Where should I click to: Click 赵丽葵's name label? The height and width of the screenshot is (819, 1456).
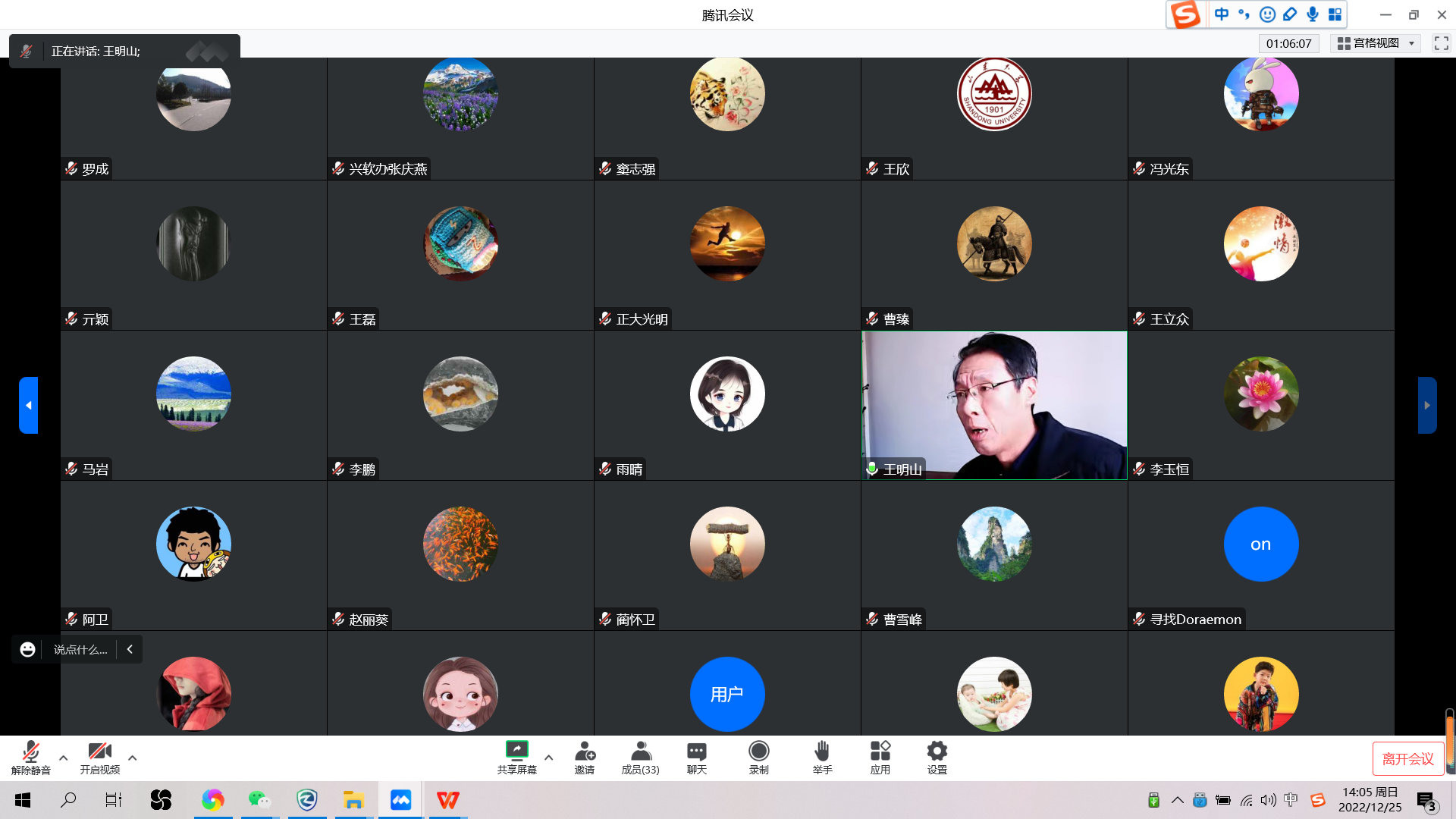click(x=369, y=620)
